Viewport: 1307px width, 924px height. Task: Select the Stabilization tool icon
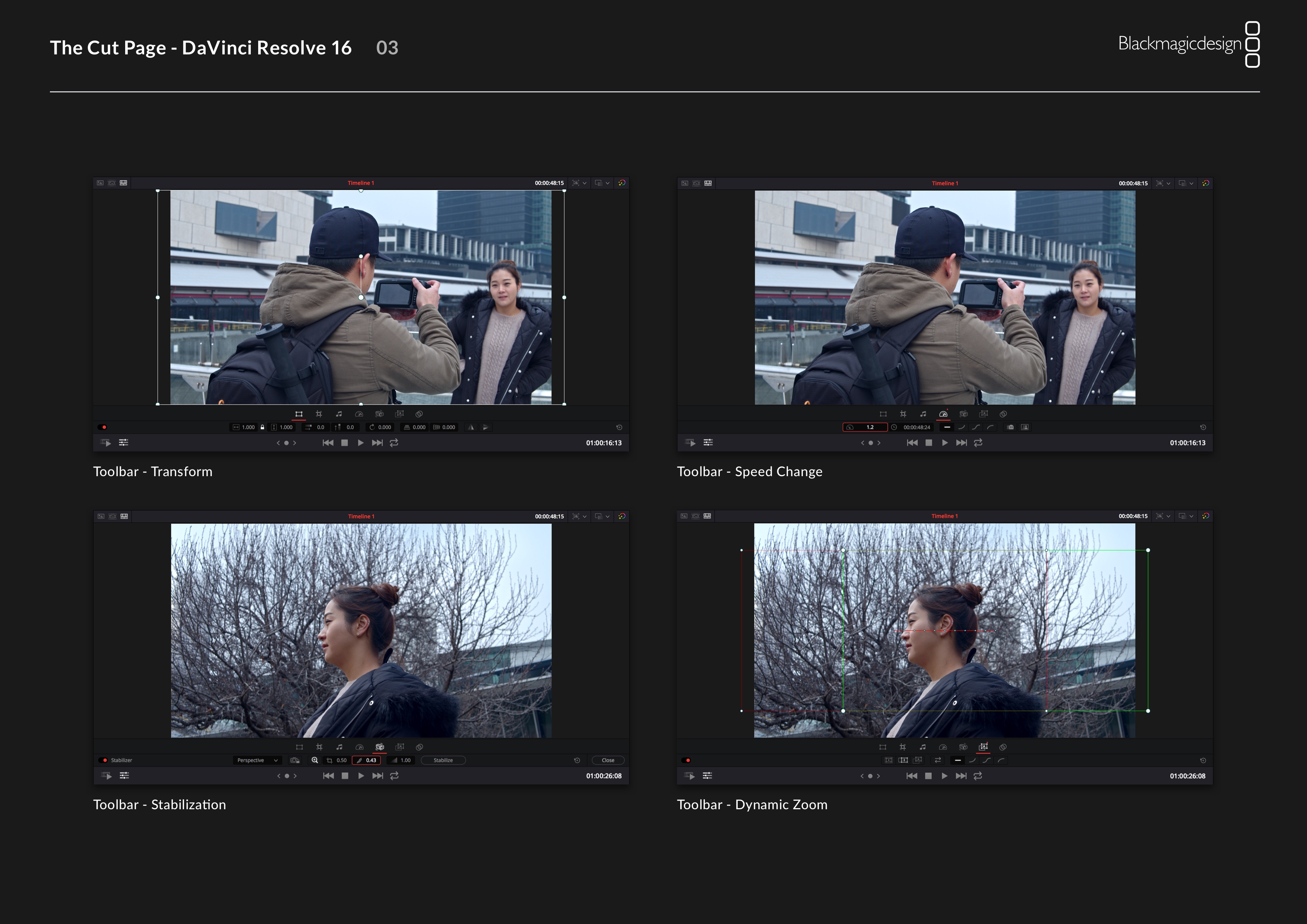(x=379, y=747)
